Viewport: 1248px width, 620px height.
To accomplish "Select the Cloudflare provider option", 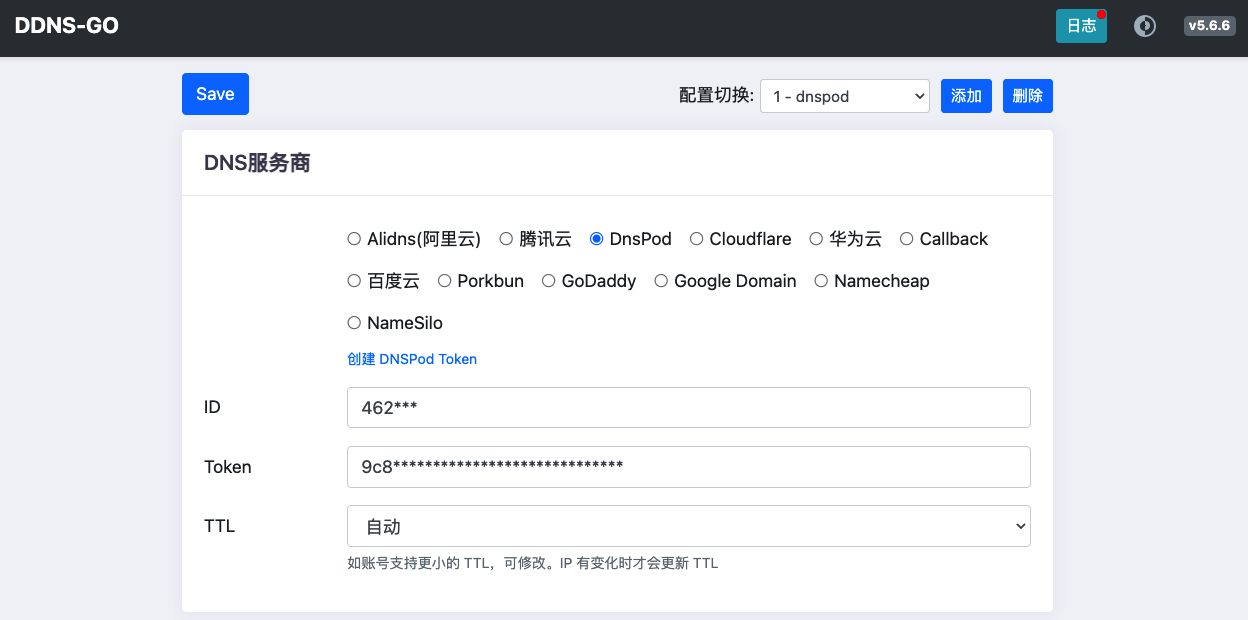I will point(696,239).
